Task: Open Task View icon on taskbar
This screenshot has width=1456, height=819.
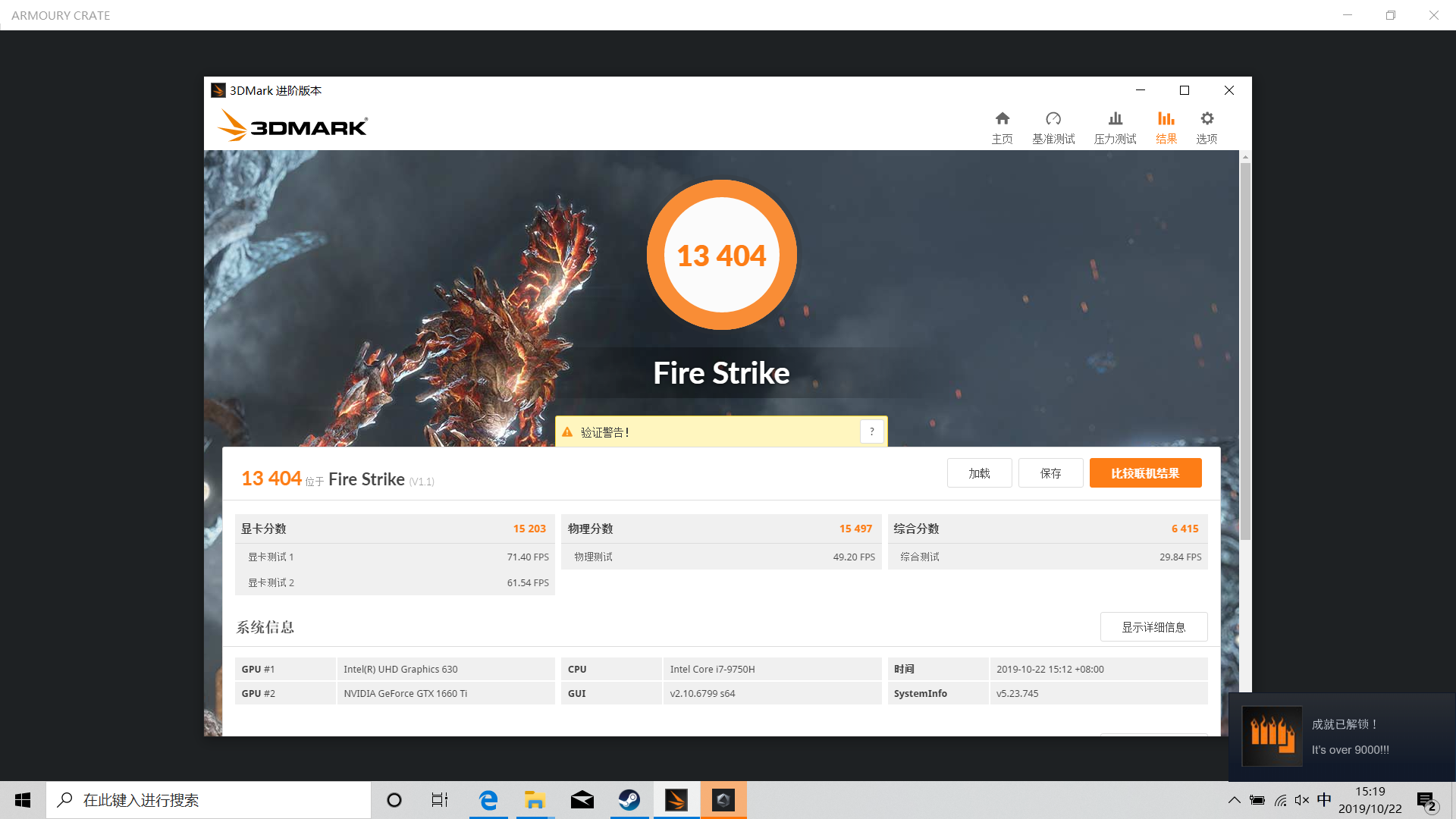Action: pyautogui.click(x=440, y=800)
